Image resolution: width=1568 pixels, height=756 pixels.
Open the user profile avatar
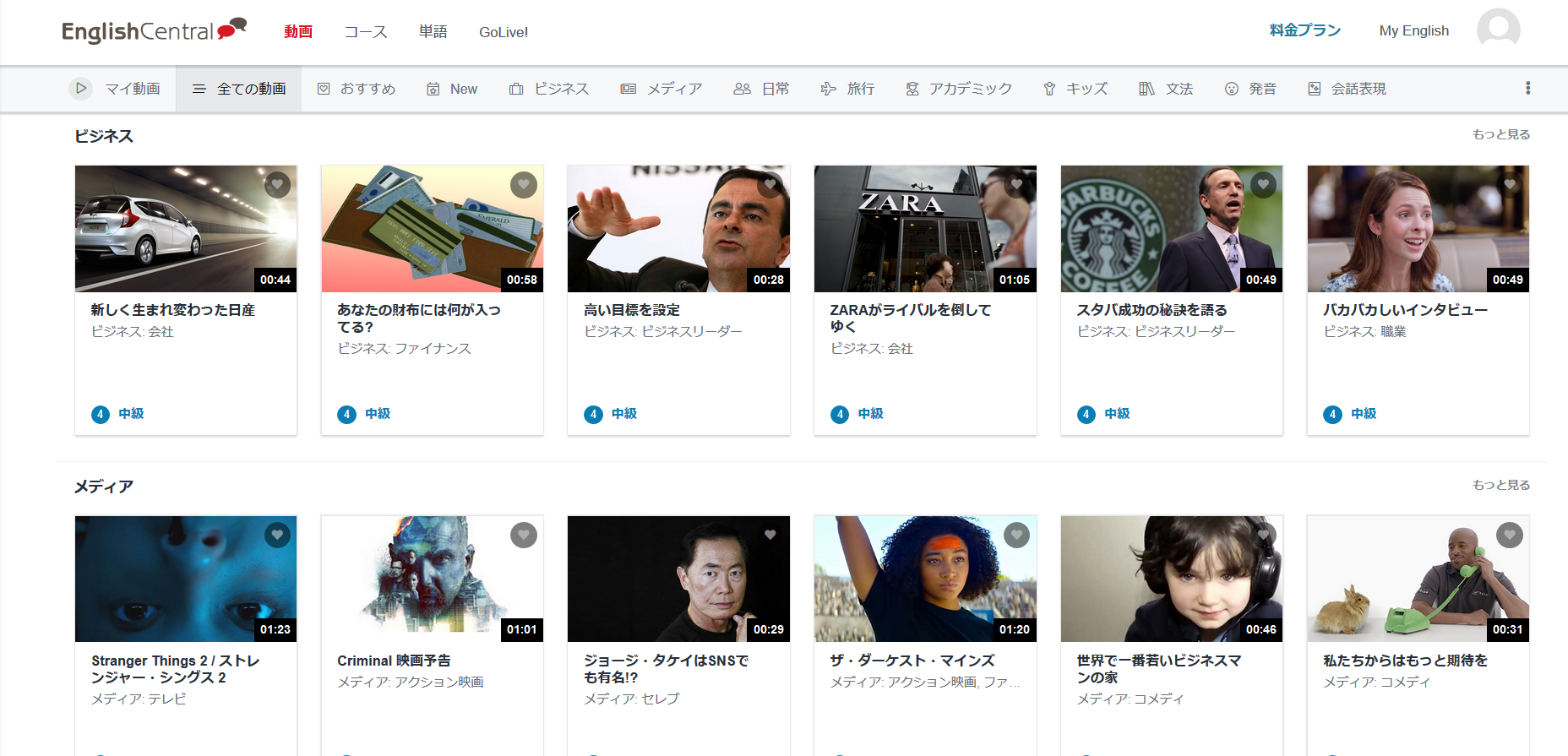[1498, 30]
